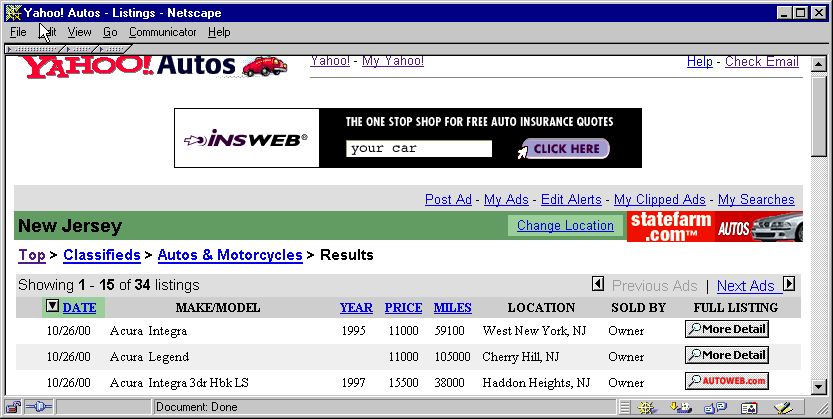Click the 'Acura Legend' make/model cell
Screen dimensions: 833x419
click(149, 357)
